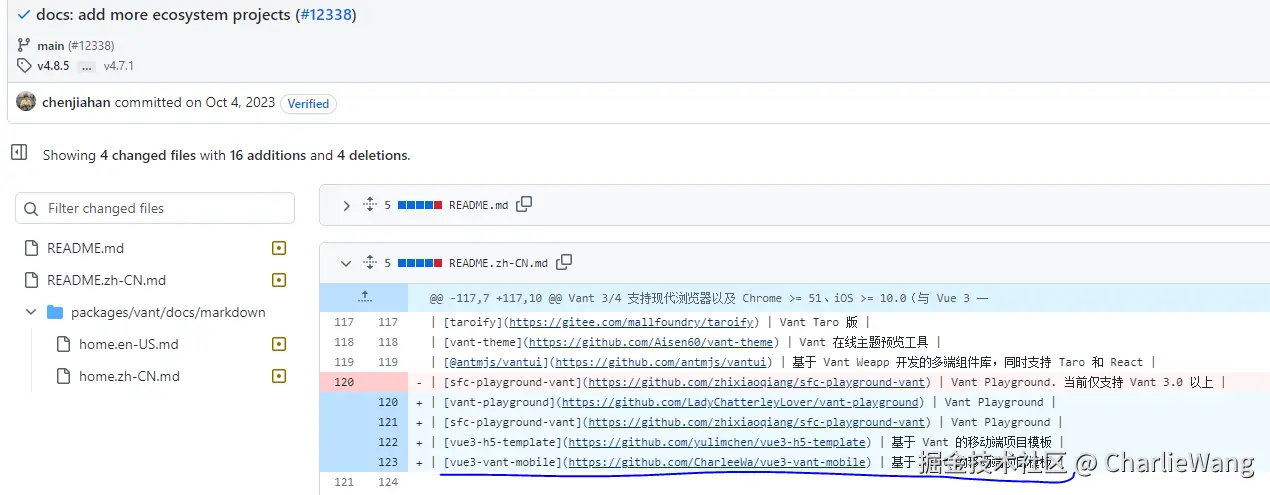Click the Filter changed files field
The height and width of the screenshot is (495, 1270).
tap(155, 208)
